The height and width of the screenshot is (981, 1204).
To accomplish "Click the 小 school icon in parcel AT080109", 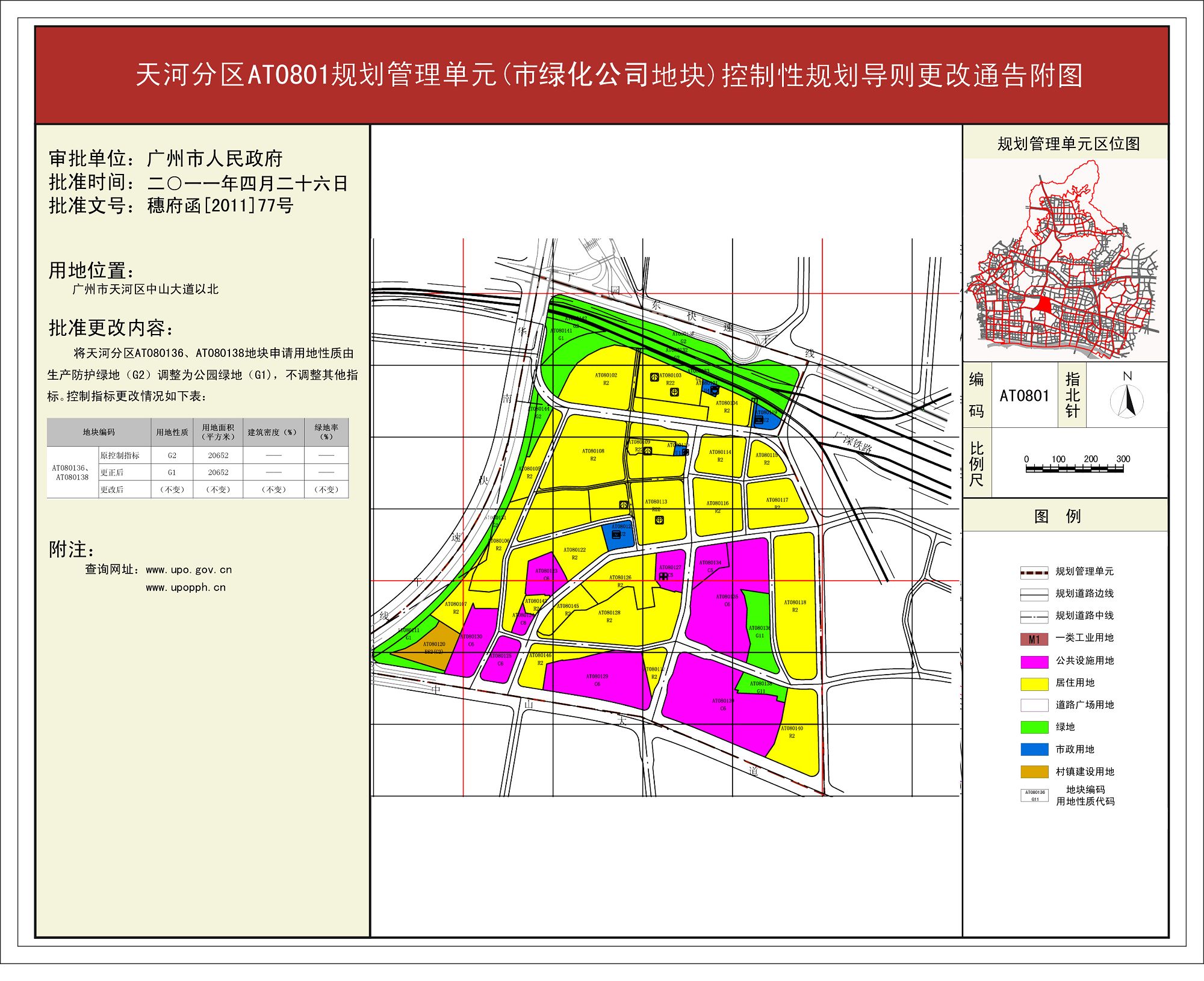I will click(x=648, y=450).
